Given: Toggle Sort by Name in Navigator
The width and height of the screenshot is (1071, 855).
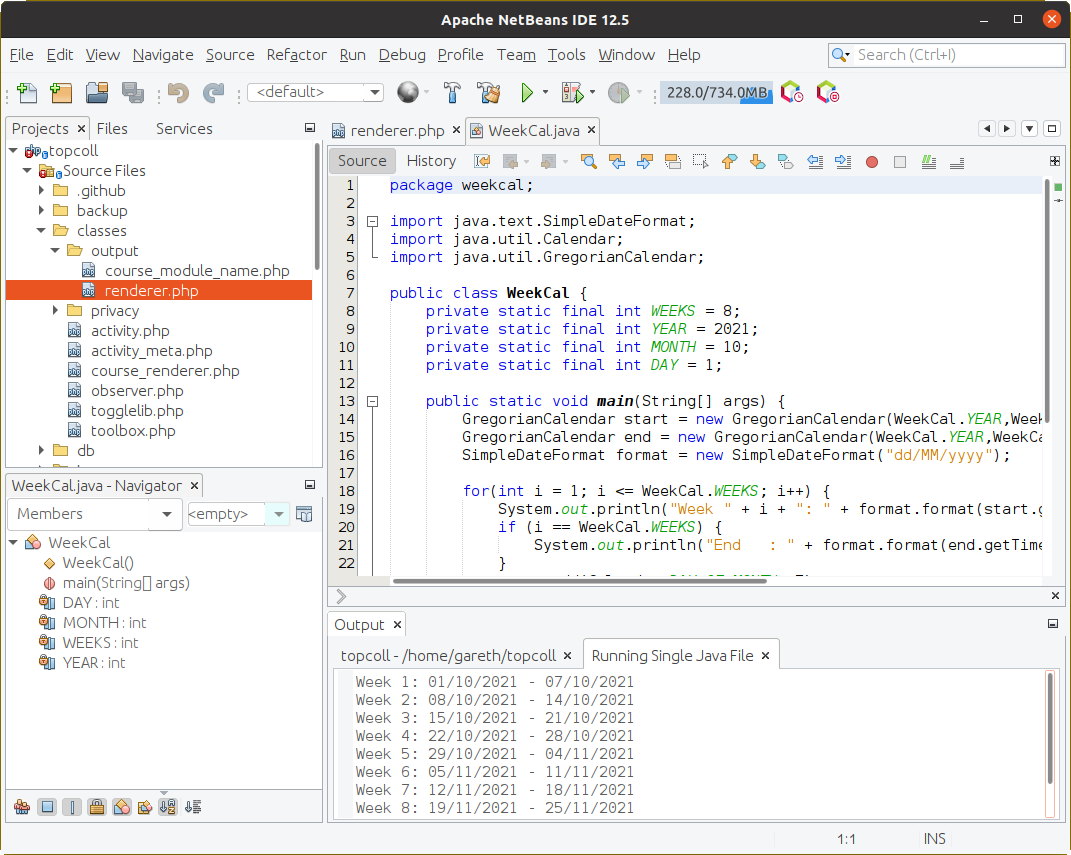Looking at the screenshot, I should [x=168, y=807].
